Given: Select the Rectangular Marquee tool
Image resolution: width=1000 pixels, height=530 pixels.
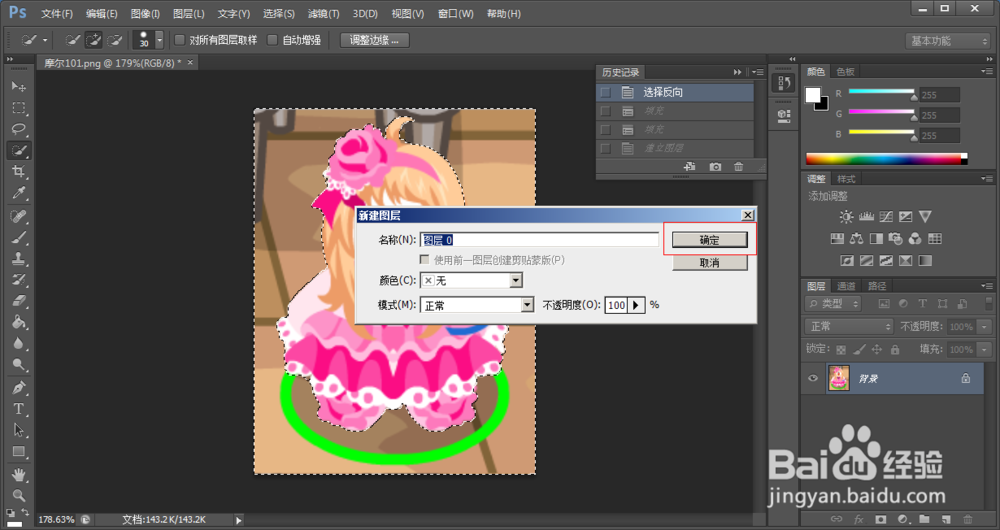Looking at the screenshot, I should pyautogui.click(x=19, y=108).
